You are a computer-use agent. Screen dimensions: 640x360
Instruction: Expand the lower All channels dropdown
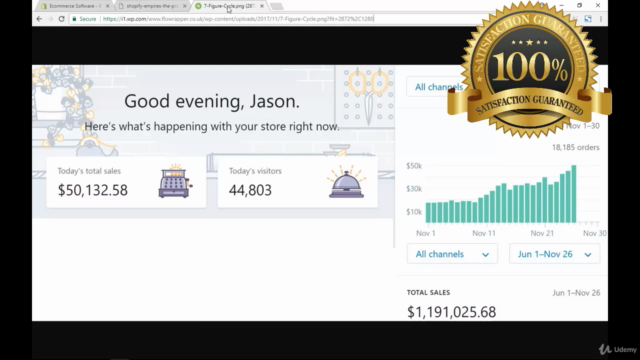[452, 254]
